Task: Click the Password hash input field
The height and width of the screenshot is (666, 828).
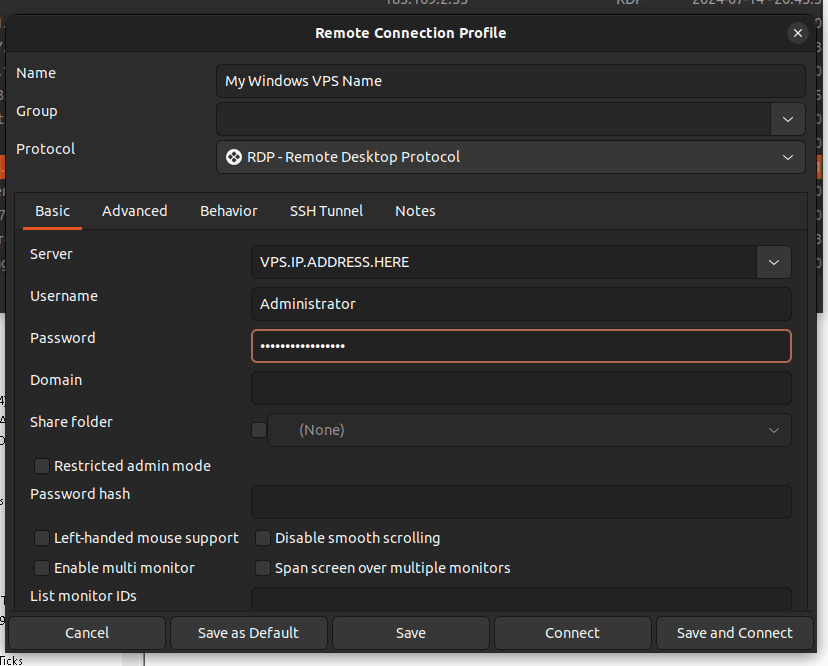Action: point(519,502)
